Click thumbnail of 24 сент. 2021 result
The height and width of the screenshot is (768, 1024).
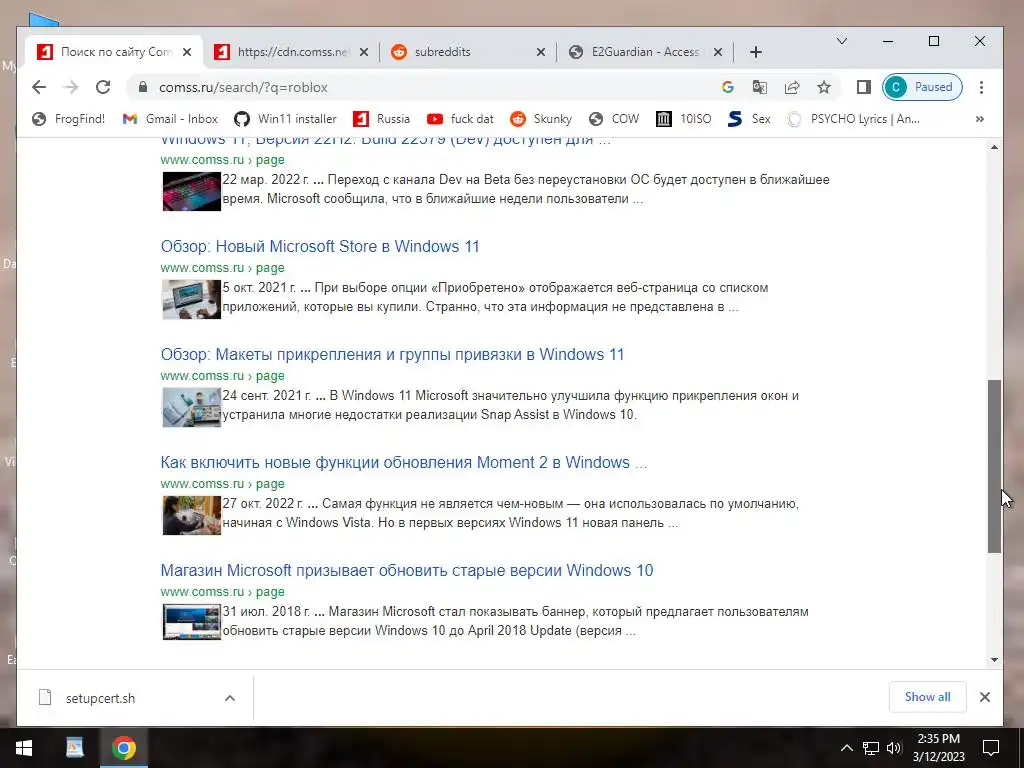(191, 407)
